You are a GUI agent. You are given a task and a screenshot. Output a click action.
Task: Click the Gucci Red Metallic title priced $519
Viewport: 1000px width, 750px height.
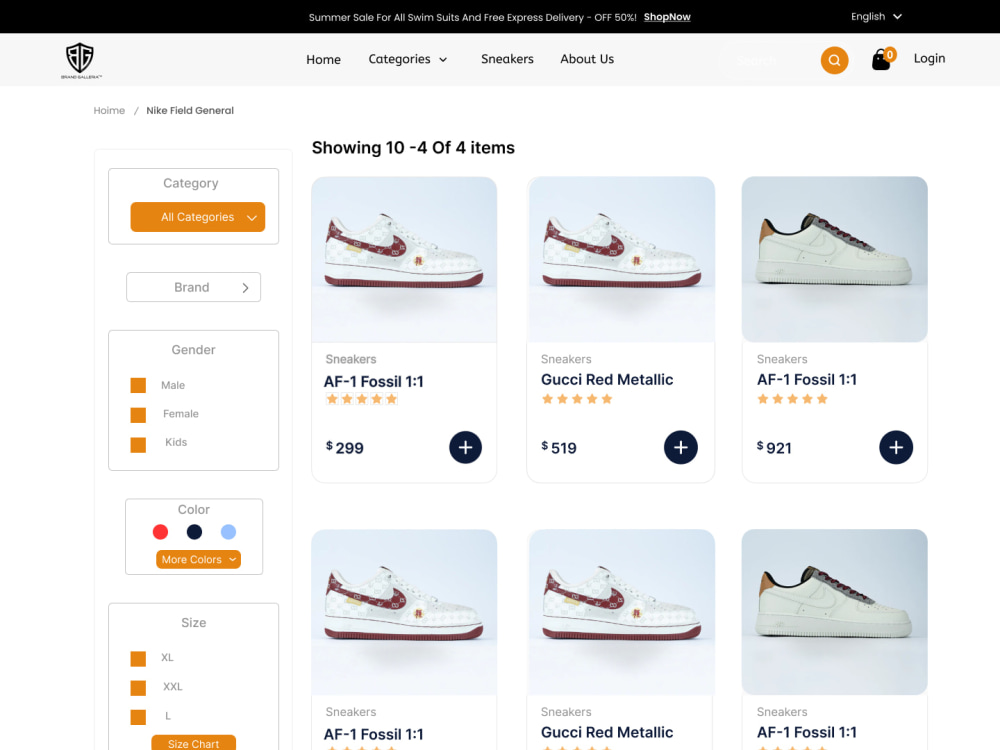coord(607,379)
